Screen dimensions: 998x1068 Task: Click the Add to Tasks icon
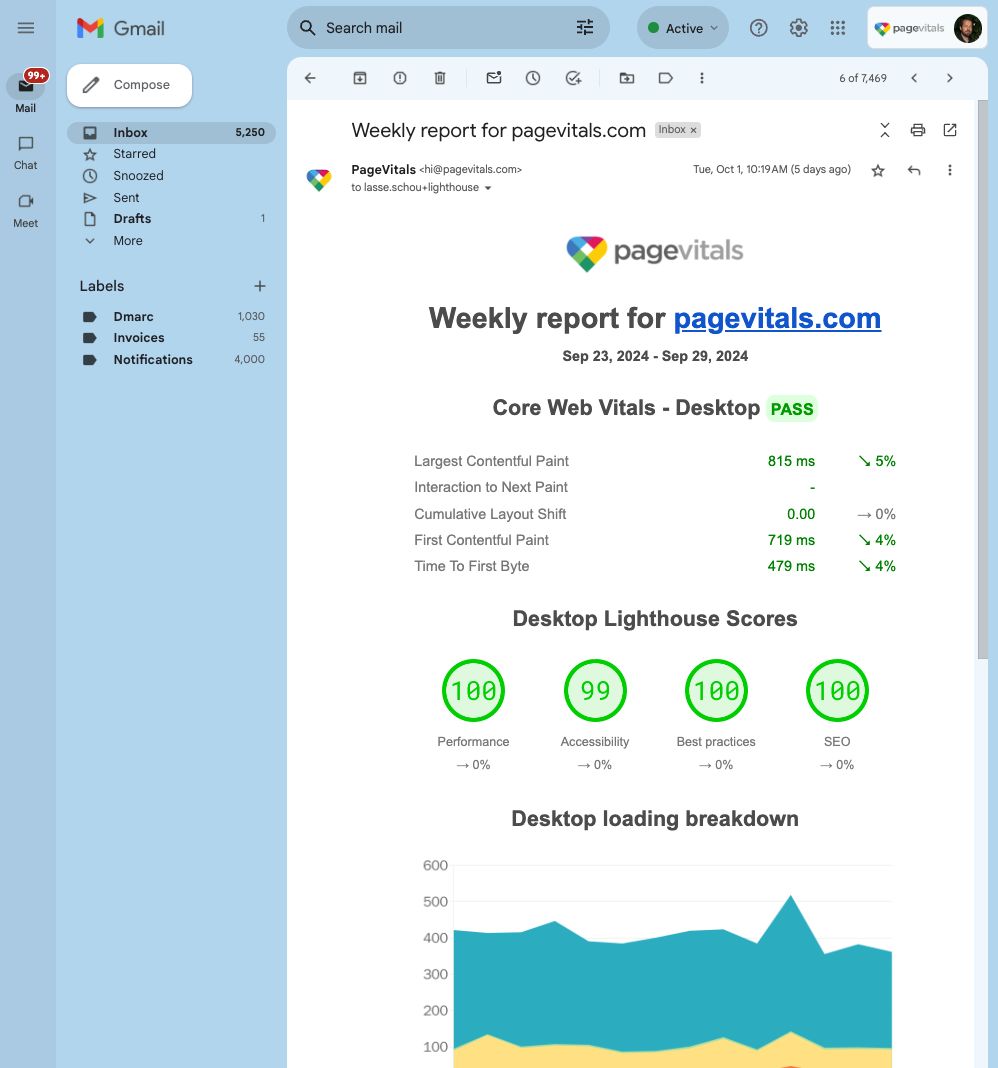pyautogui.click(x=573, y=78)
